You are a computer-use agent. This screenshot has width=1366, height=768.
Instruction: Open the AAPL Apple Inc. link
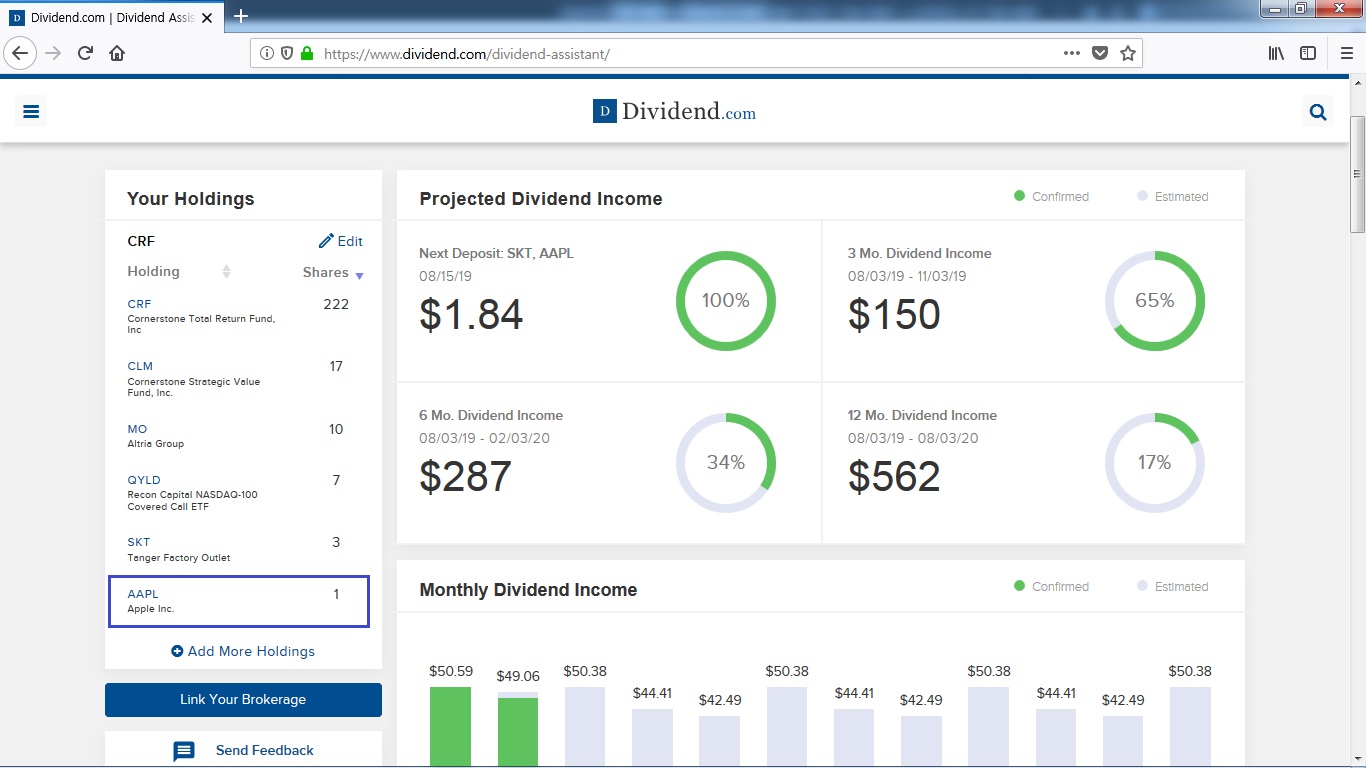point(143,594)
